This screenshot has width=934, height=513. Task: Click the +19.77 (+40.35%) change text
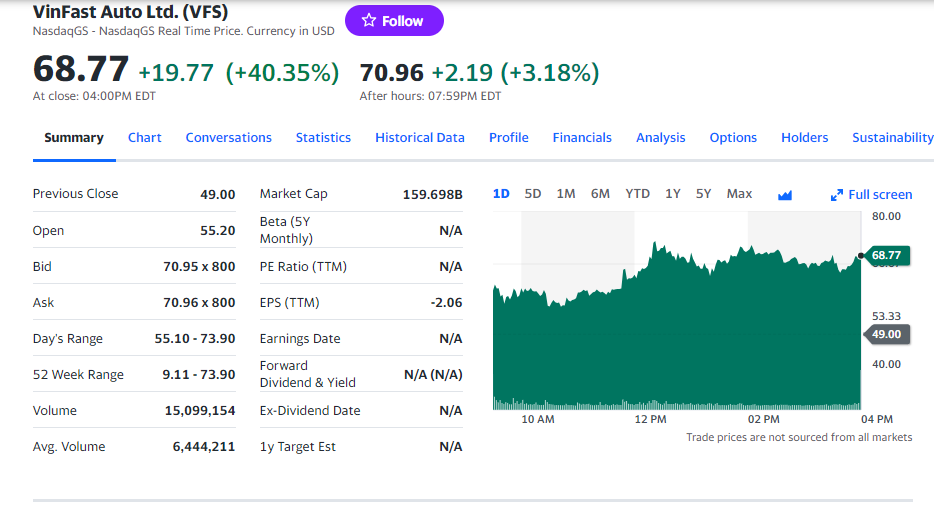(239, 73)
